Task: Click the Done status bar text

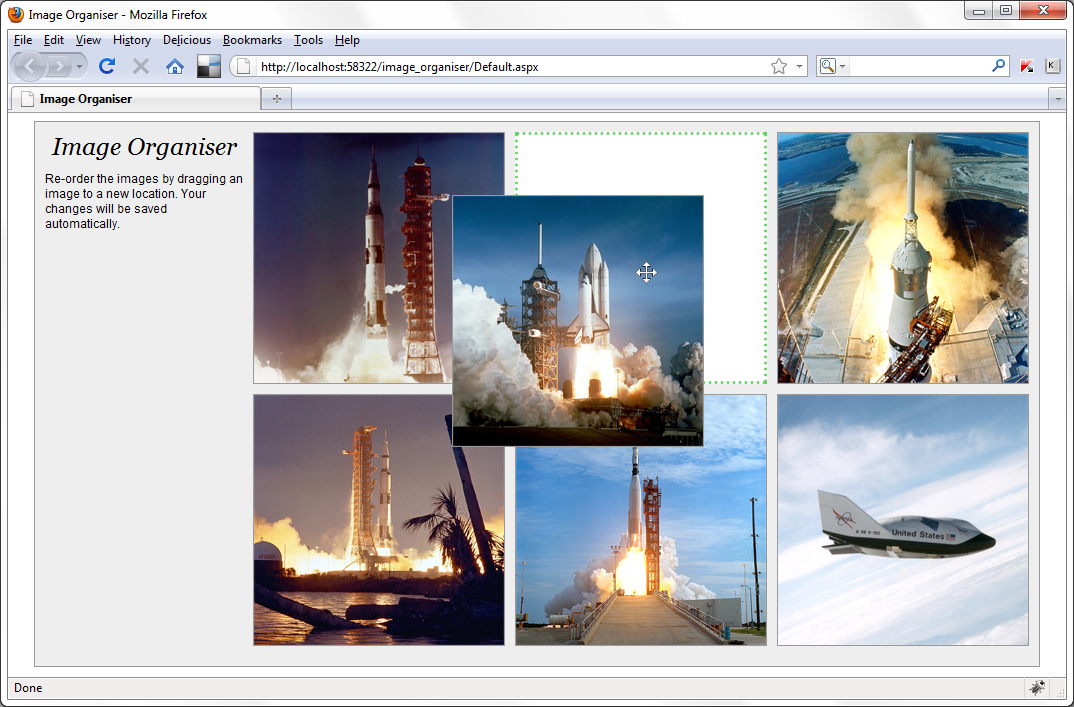Action: pyautogui.click(x=28, y=688)
